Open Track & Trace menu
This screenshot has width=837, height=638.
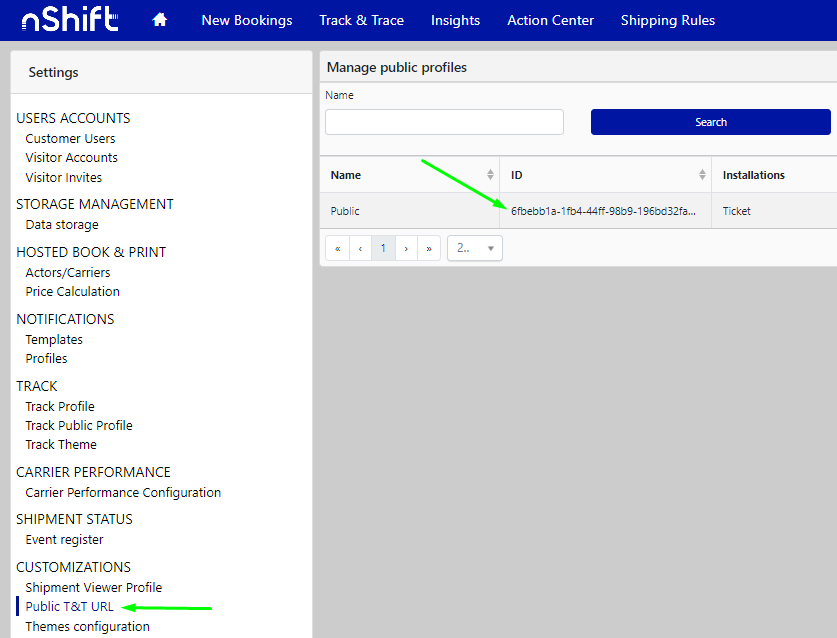click(x=361, y=20)
